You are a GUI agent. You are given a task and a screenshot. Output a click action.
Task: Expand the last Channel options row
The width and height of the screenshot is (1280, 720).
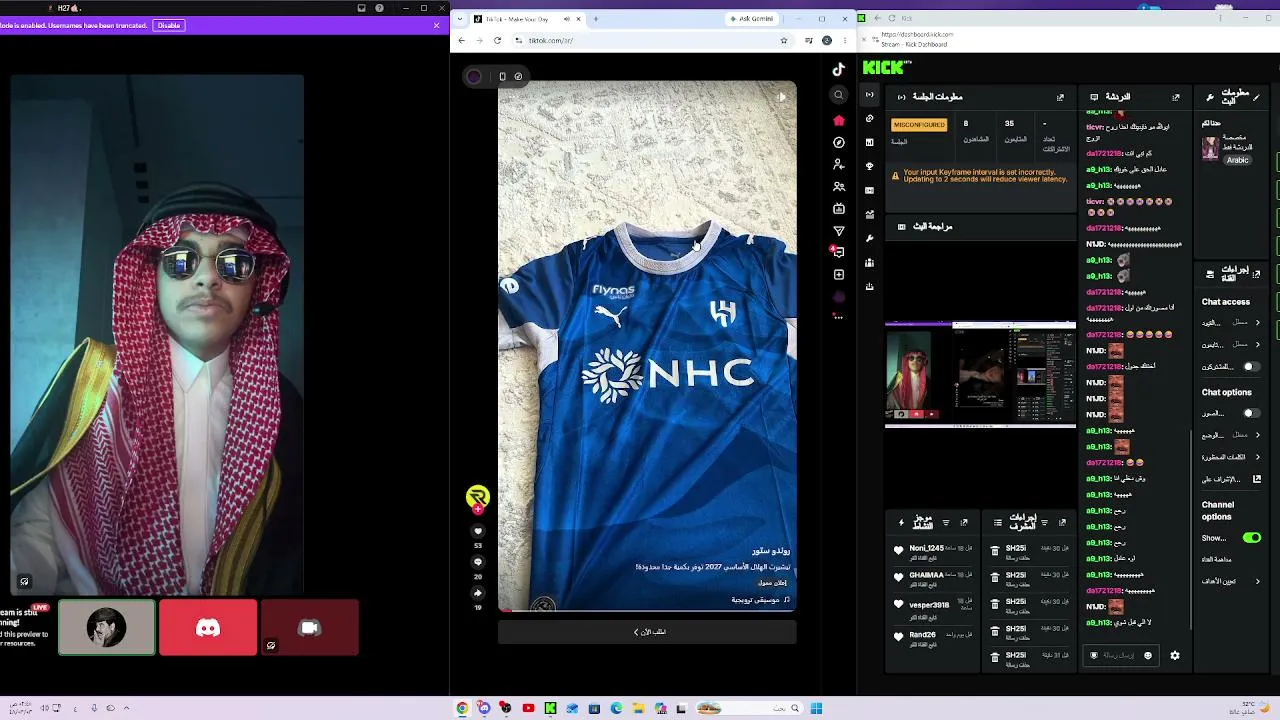tap(1257, 581)
